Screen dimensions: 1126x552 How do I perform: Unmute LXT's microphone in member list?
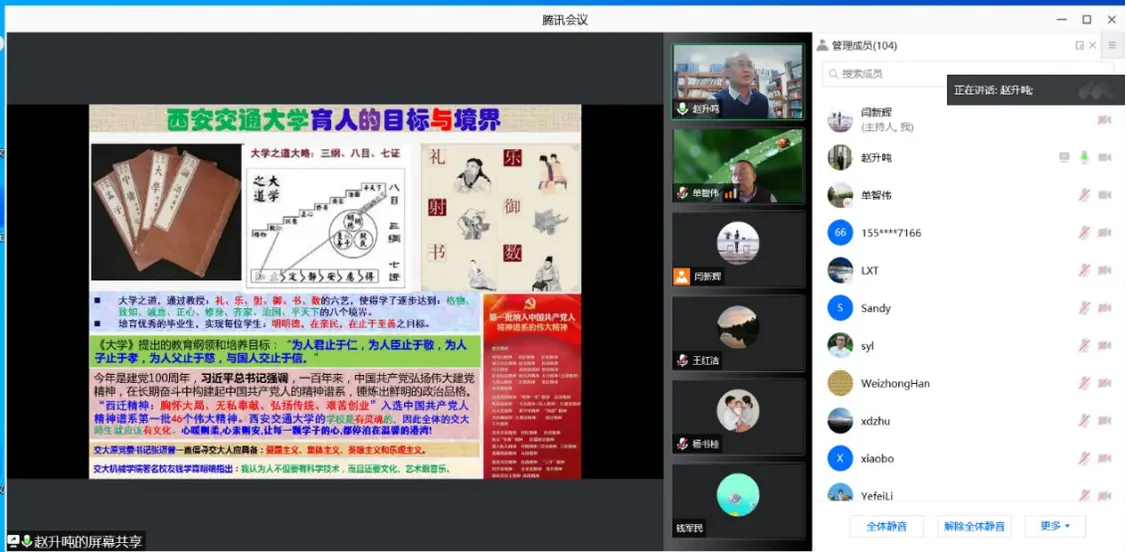[1084, 271]
